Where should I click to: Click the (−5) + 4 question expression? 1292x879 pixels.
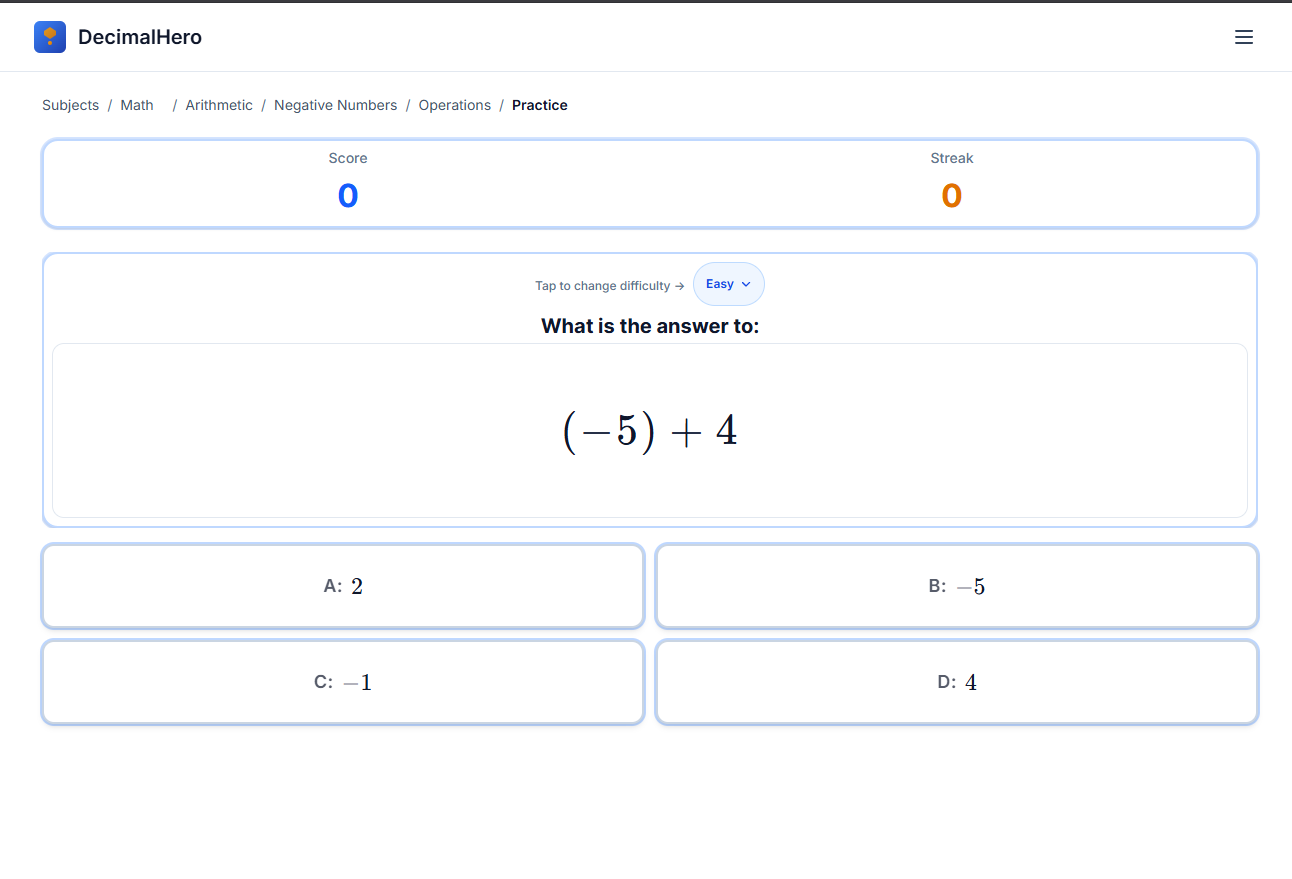tap(650, 431)
